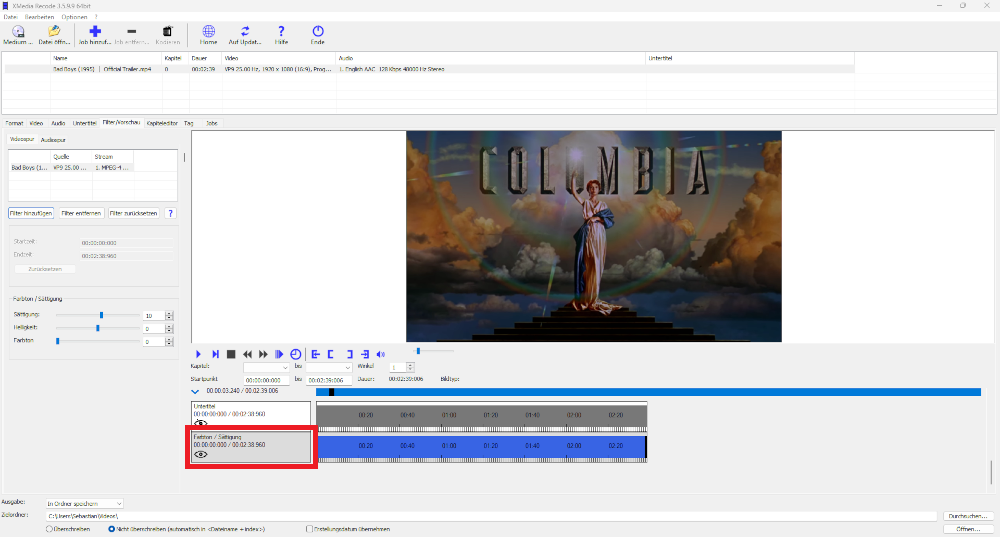Click the black playhead on the blue seek bar
The width and height of the screenshot is (1000, 537).
pos(331,392)
